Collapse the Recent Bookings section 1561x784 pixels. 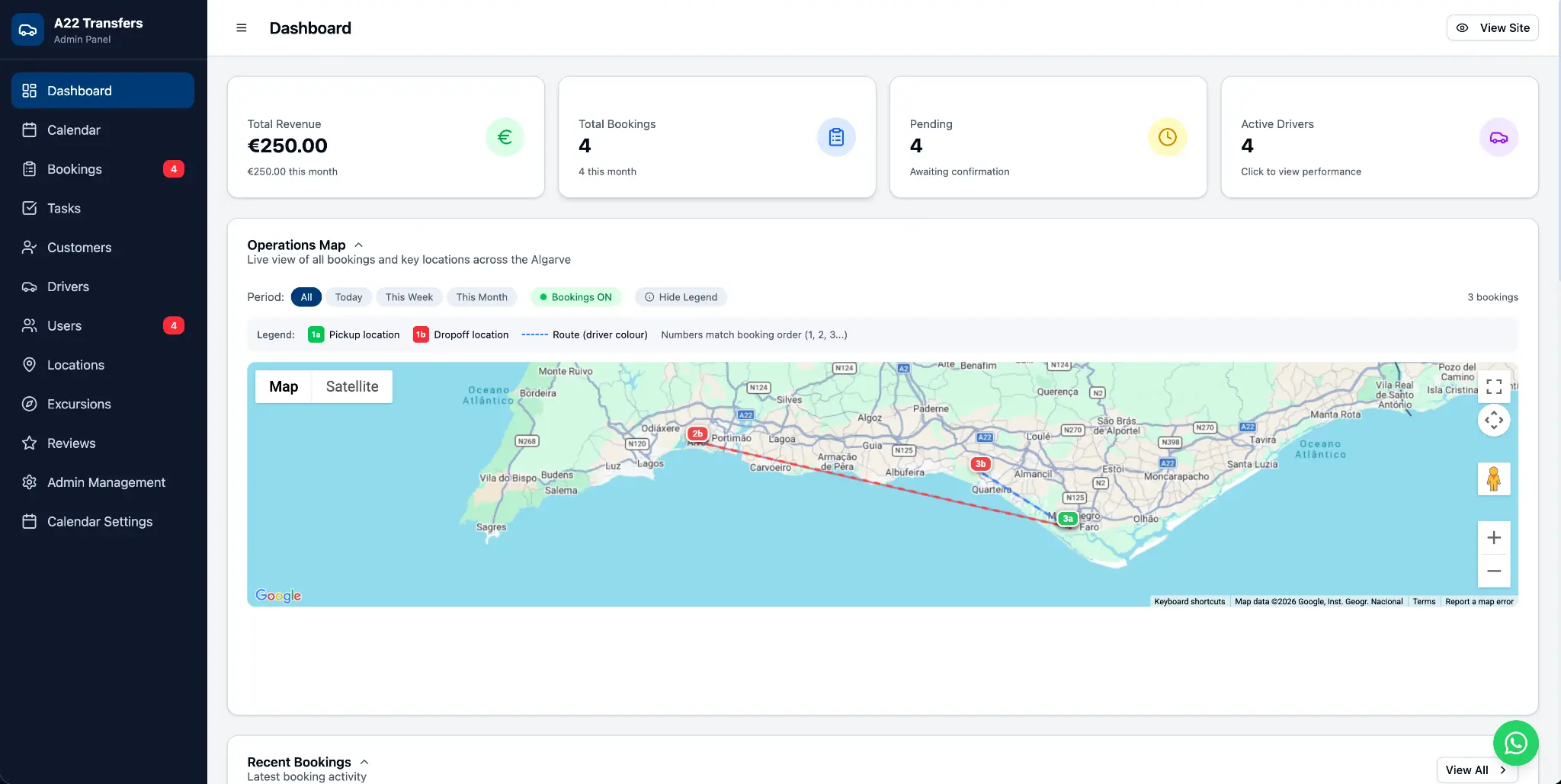tap(364, 762)
